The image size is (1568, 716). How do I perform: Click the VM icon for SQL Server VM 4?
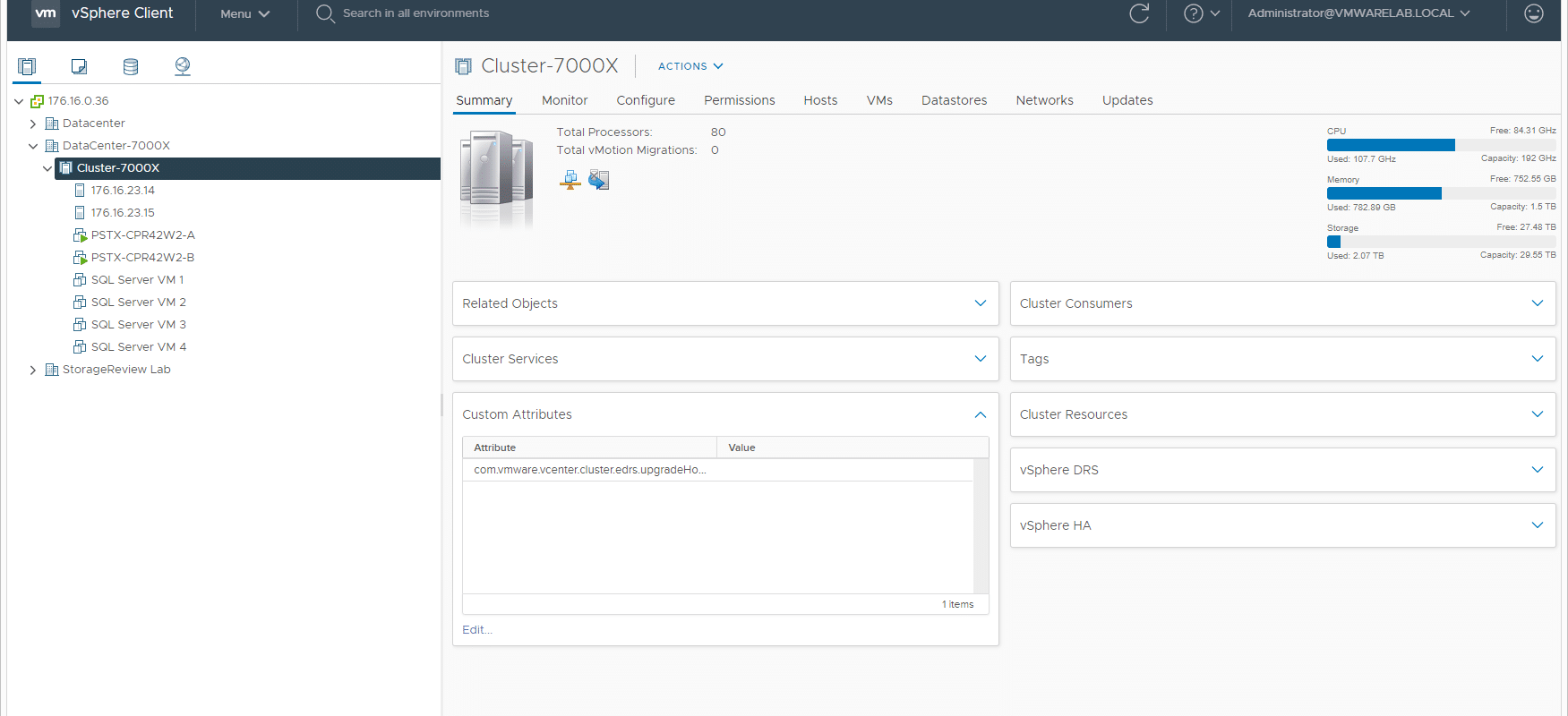click(x=80, y=347)
